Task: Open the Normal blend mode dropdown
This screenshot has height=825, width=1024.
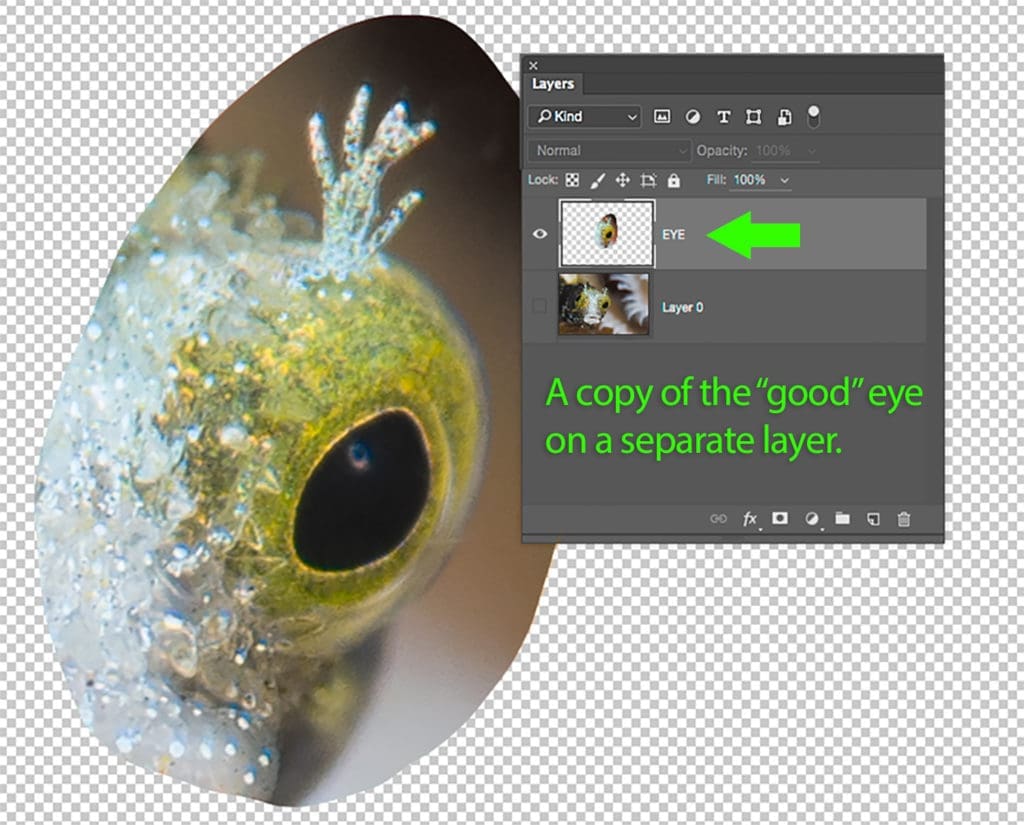Action: 609,151
